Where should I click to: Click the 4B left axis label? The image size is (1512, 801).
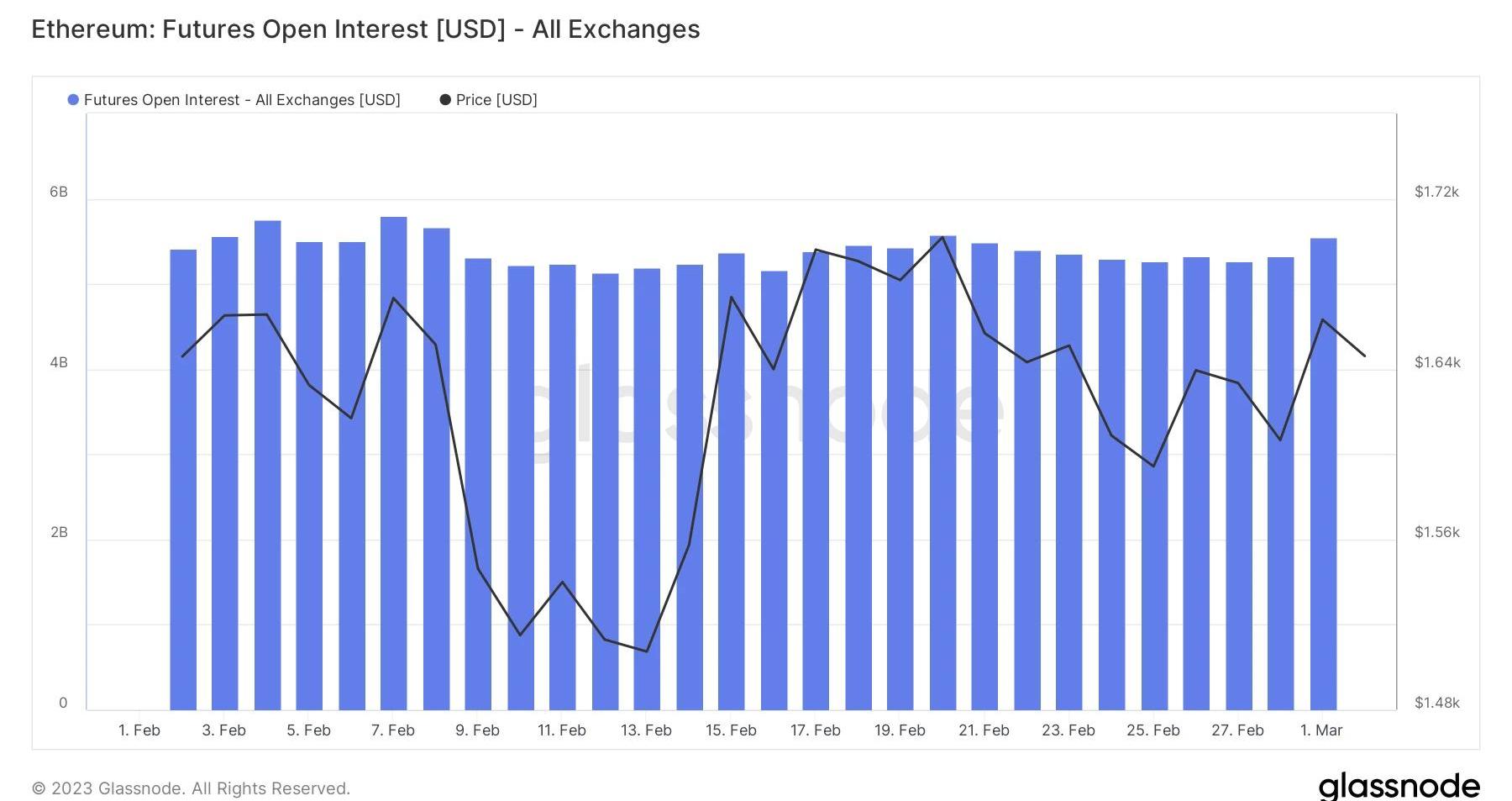tap(59, 362)
